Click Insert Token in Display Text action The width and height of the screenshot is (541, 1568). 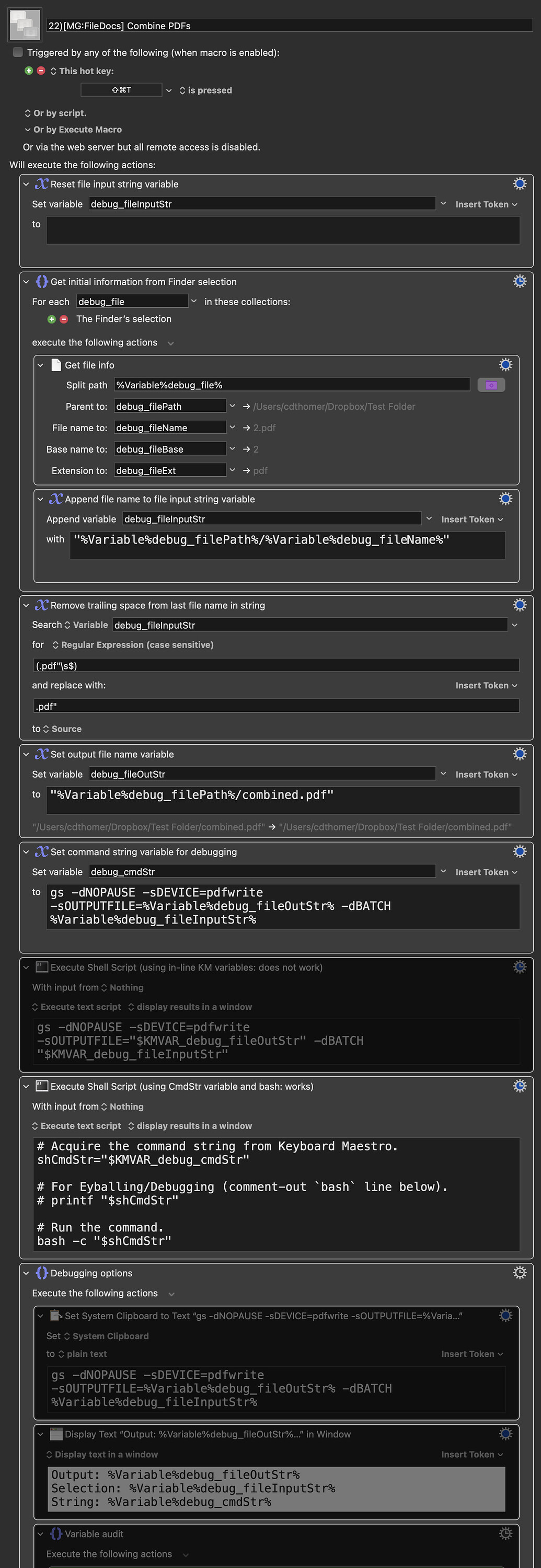472,1454
